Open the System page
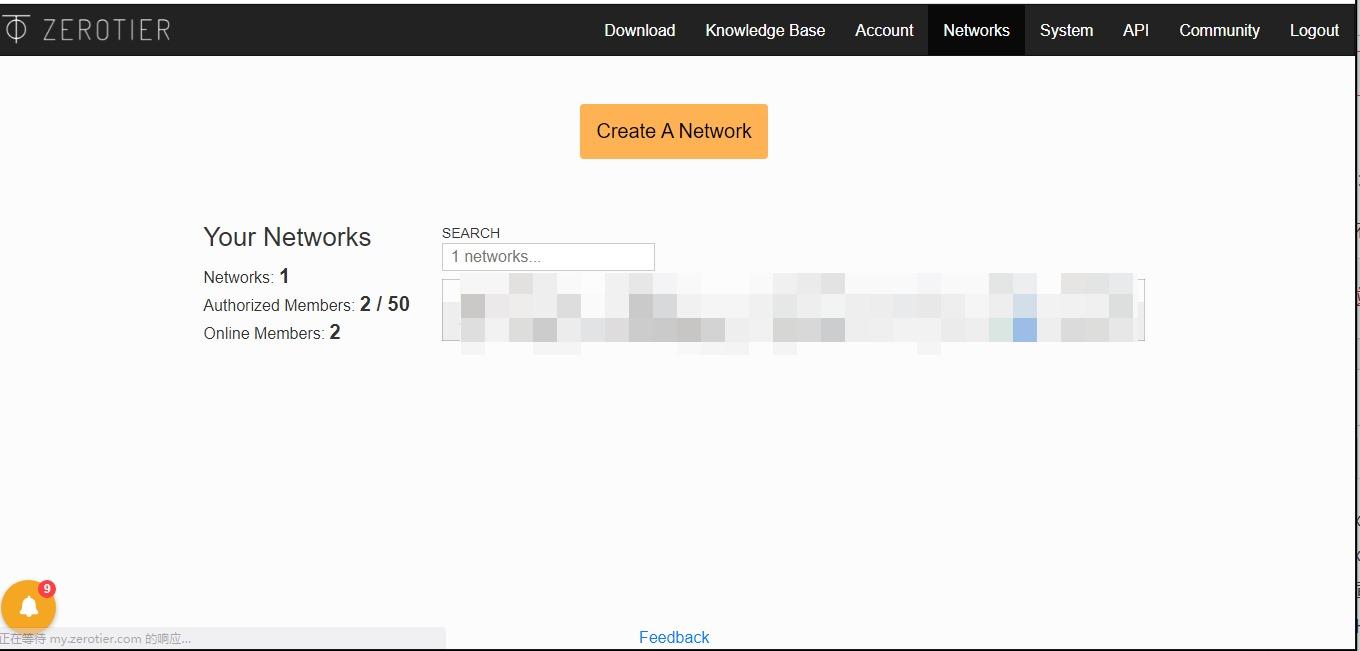Viewport: 1360px width, 651px height. point(1066,30)
